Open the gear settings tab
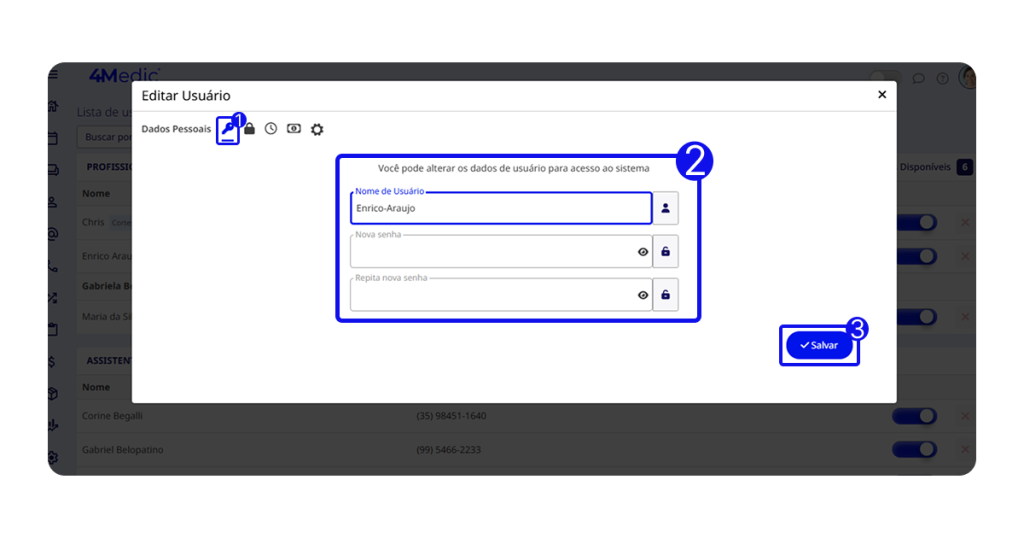Screen dimensions: 1024x538 point(317,130)
